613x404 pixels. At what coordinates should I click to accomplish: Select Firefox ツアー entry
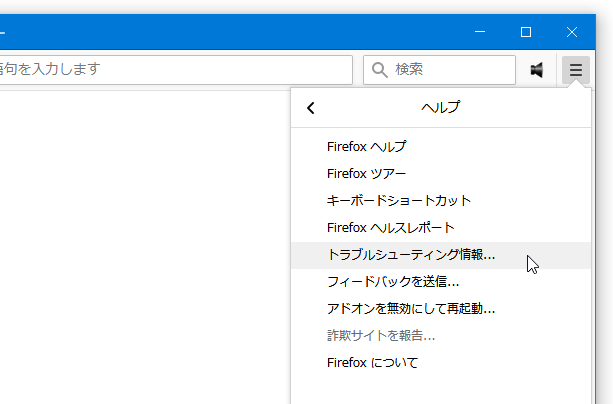pos(441,174)
